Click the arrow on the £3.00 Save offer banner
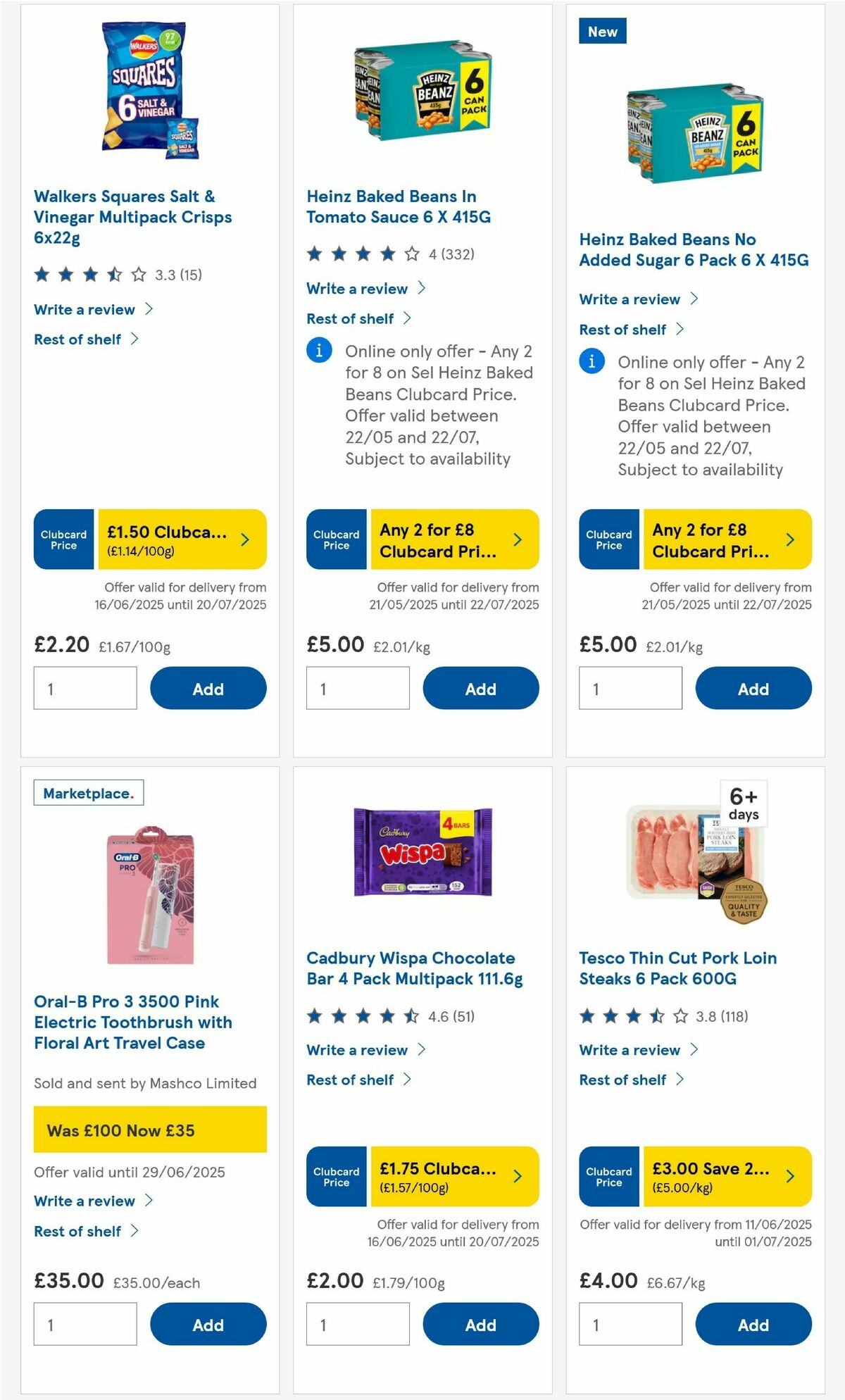 click(x=789, y=1176)
